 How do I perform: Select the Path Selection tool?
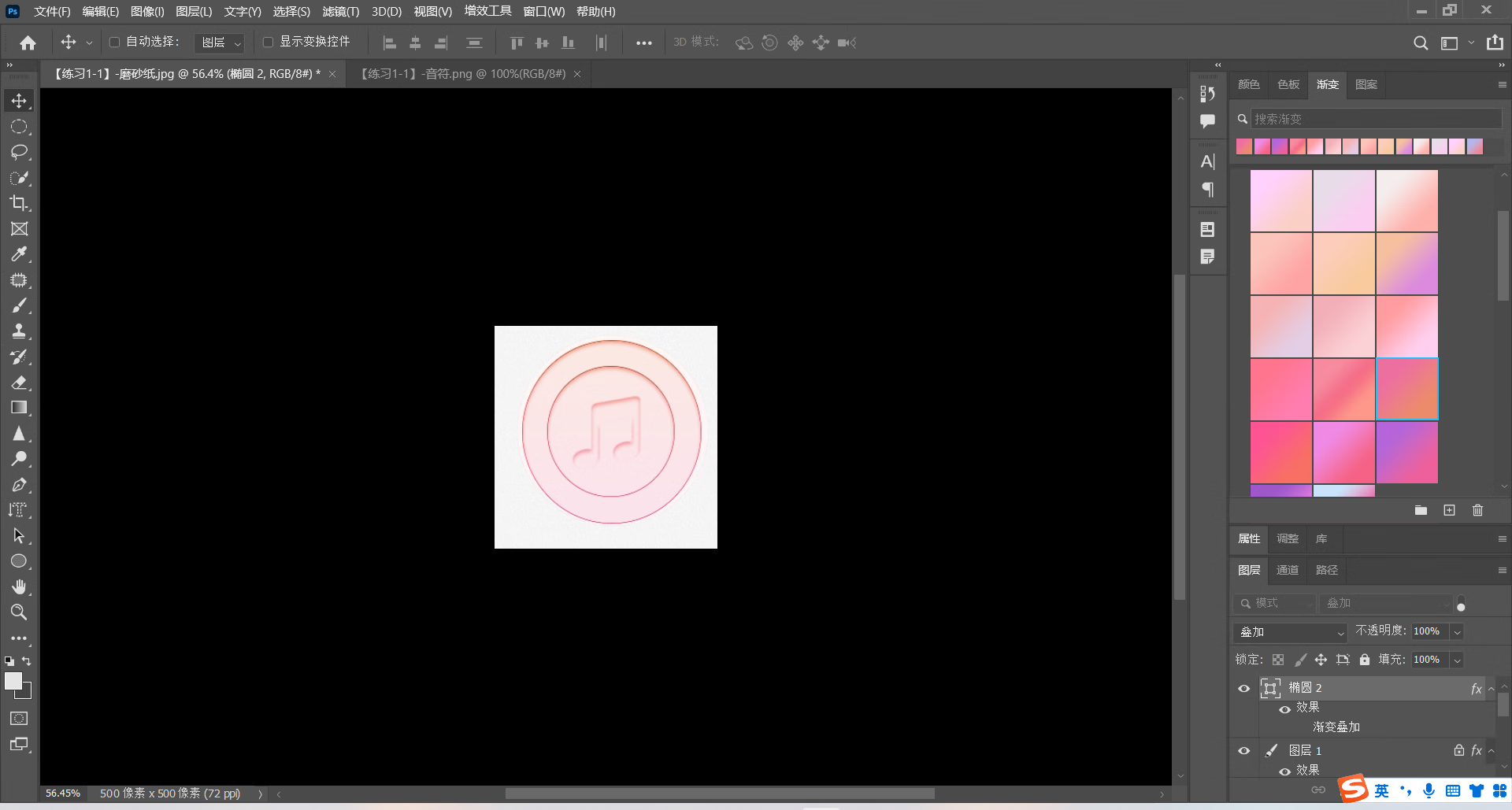(x=19, y=536)
